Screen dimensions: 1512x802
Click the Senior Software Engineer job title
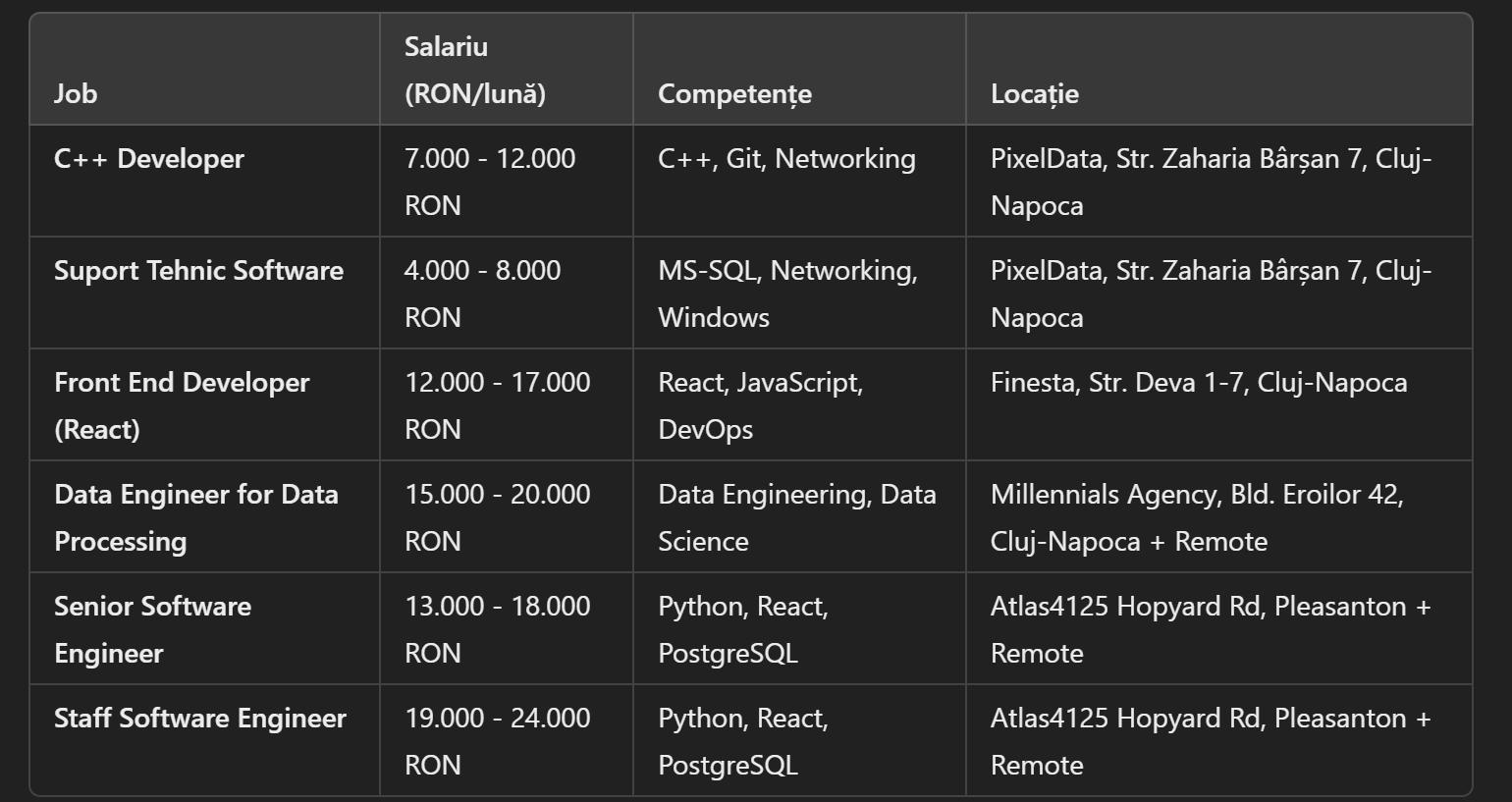[152, 628]
